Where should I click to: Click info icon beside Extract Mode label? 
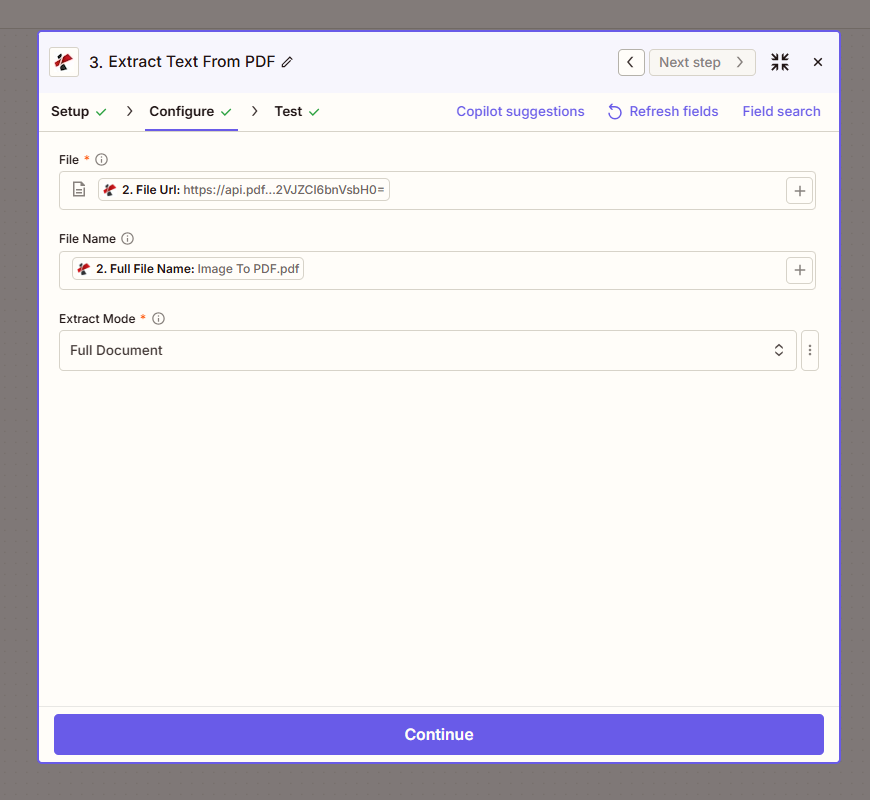pyautogui.click(x=158, y=319)
